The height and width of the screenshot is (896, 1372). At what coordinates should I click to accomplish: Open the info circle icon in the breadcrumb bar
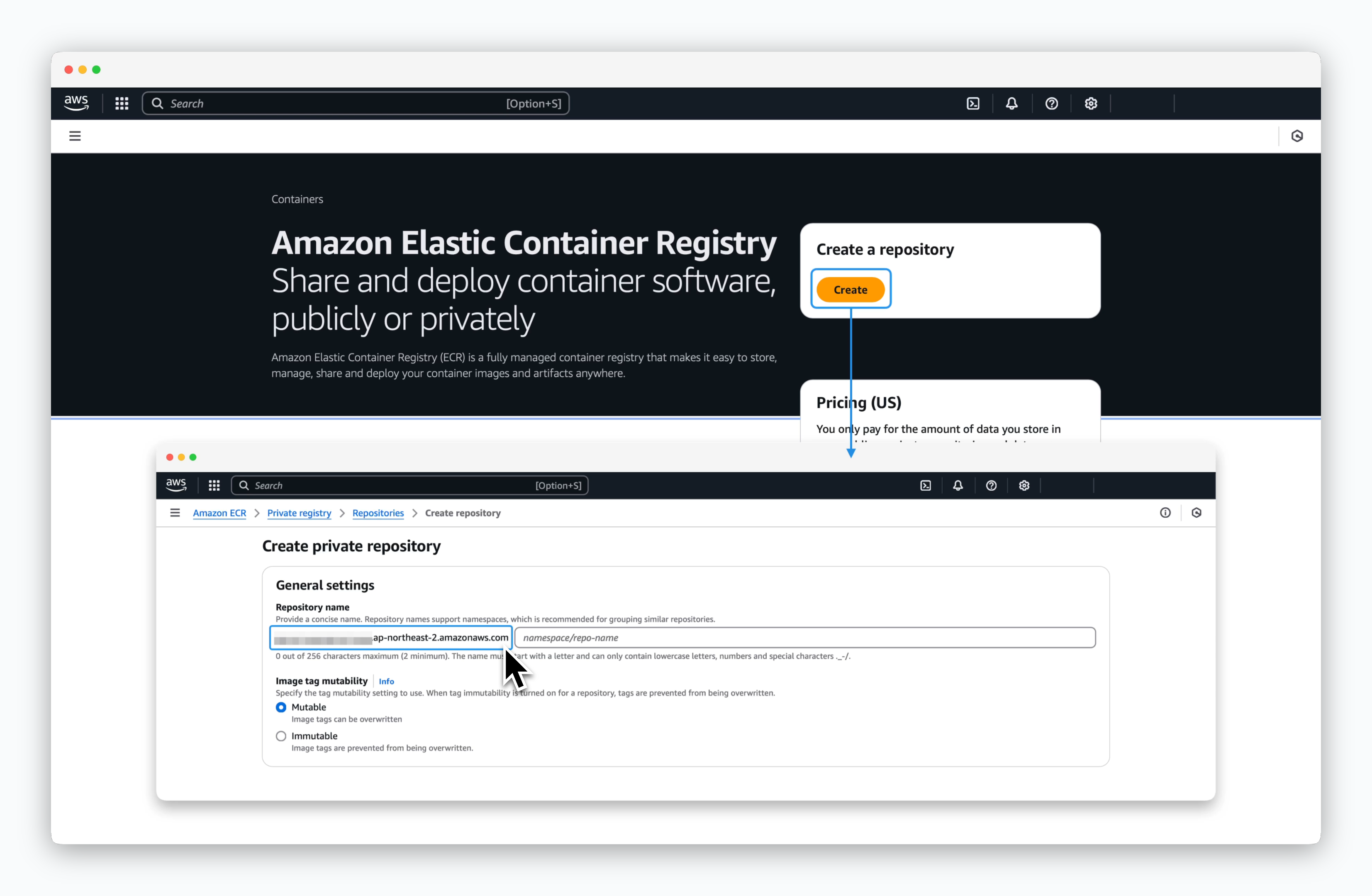click(1166, 512)
